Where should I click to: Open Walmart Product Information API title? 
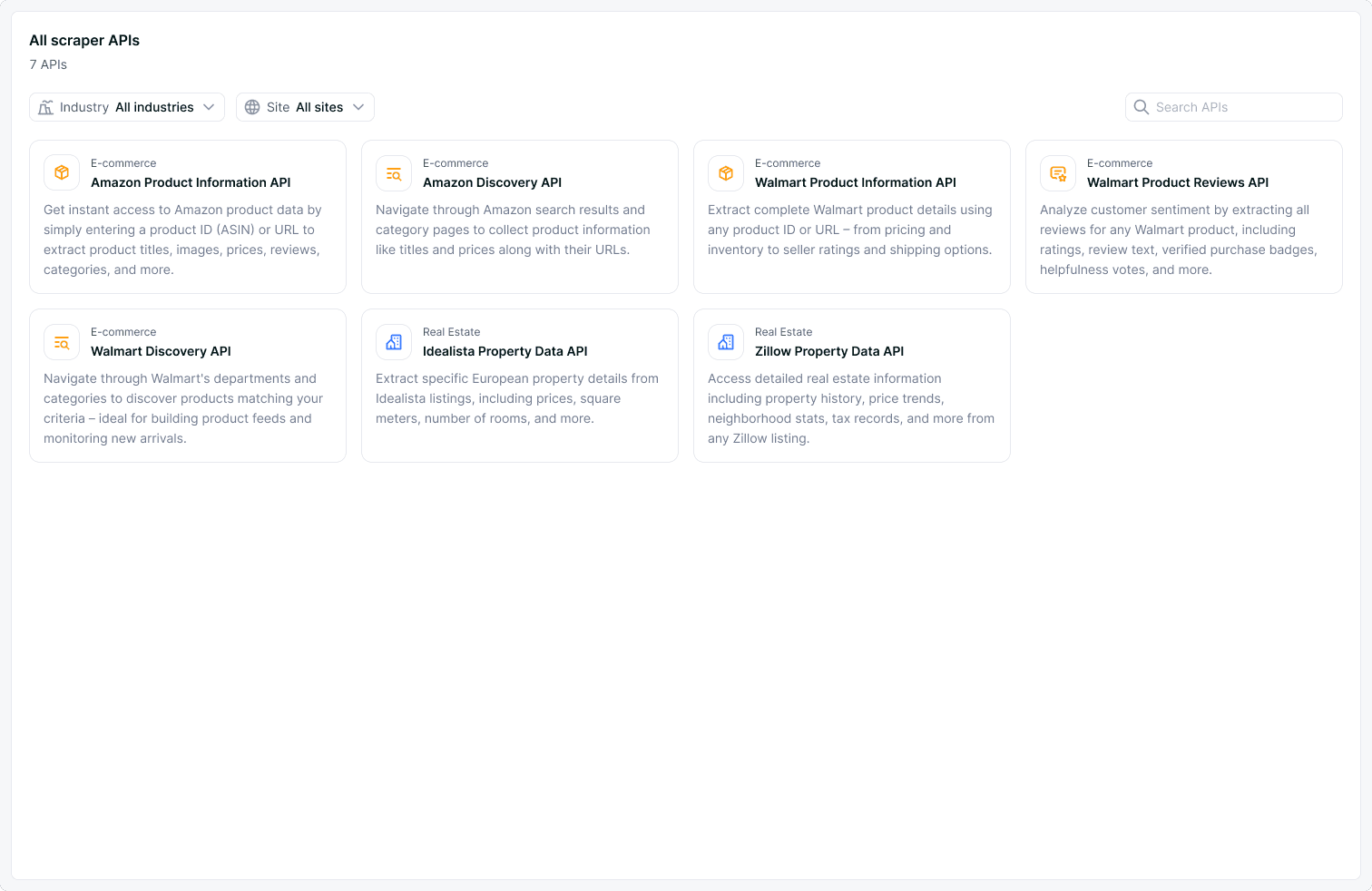point(856,182)
